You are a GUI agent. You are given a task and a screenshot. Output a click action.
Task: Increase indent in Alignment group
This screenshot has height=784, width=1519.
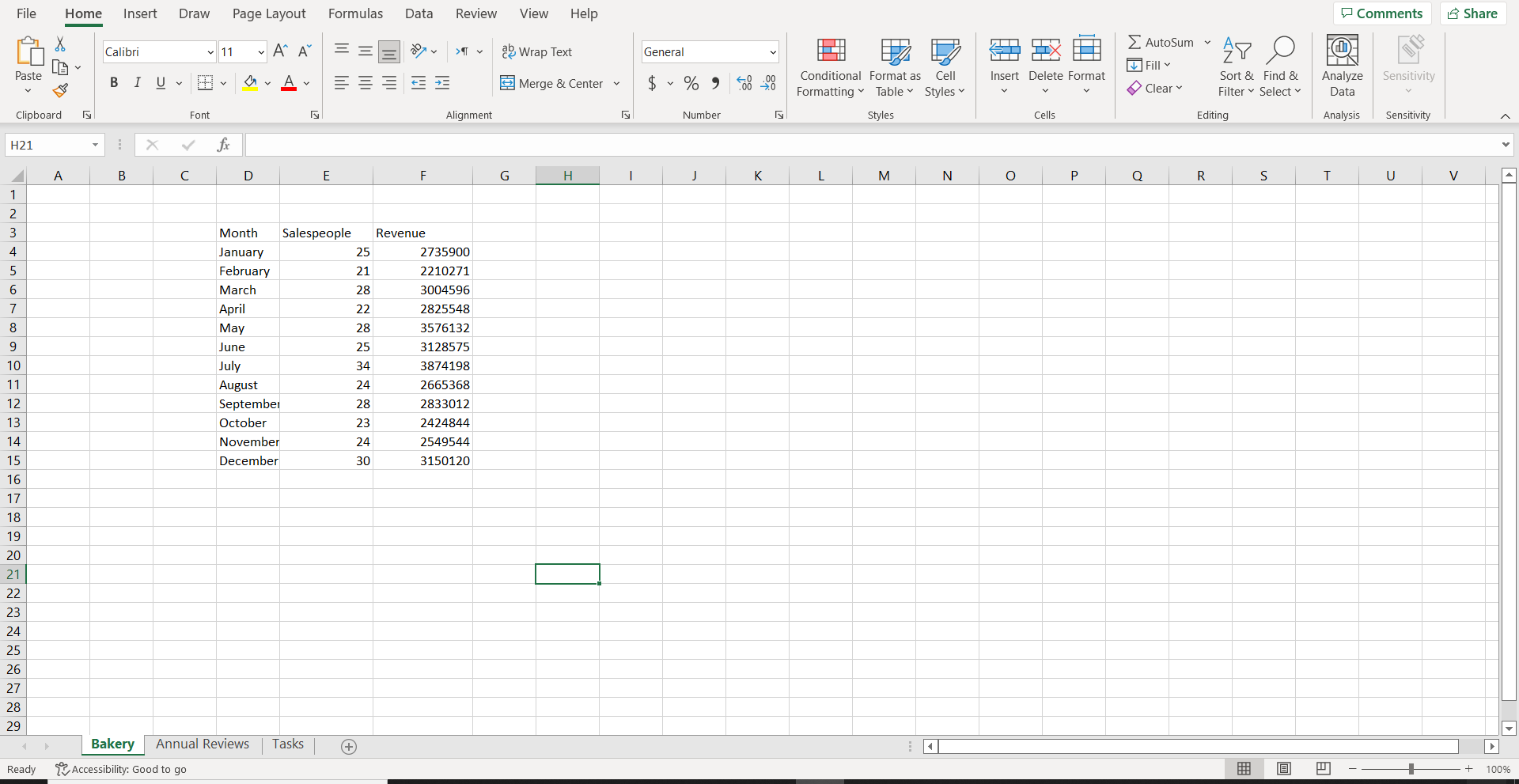[x=442, y=83]
